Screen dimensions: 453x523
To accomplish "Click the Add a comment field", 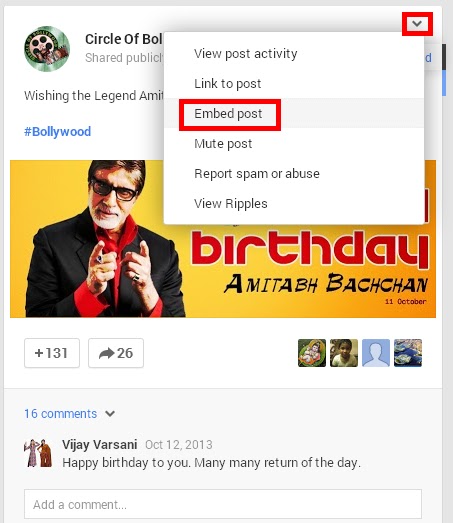I will pos(223,504).
